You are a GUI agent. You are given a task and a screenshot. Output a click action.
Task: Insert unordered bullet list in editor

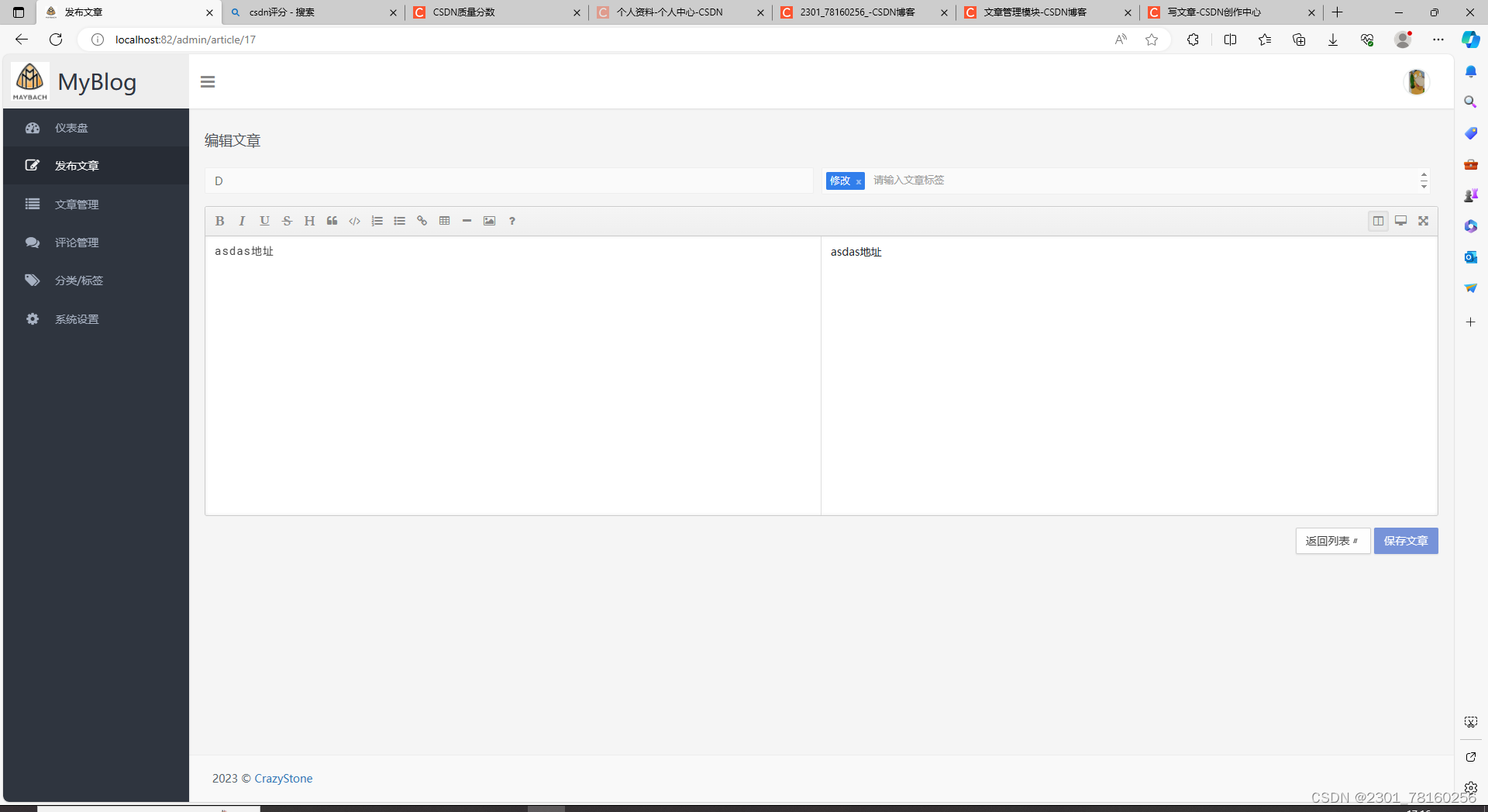[399, 221]
